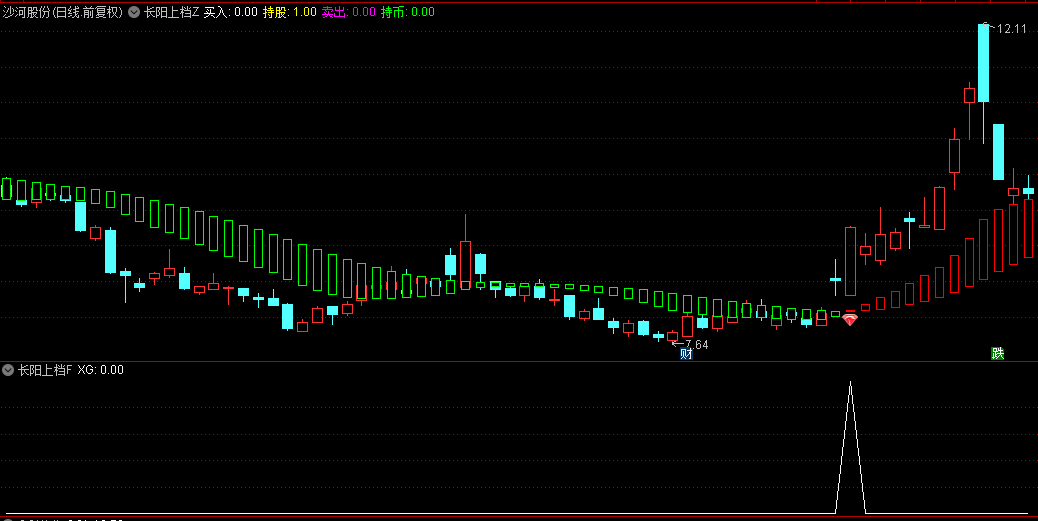Click the 买入: 0.00 value
The height and width of the screenshot is (521, 1038).
[x=230, y=12]
